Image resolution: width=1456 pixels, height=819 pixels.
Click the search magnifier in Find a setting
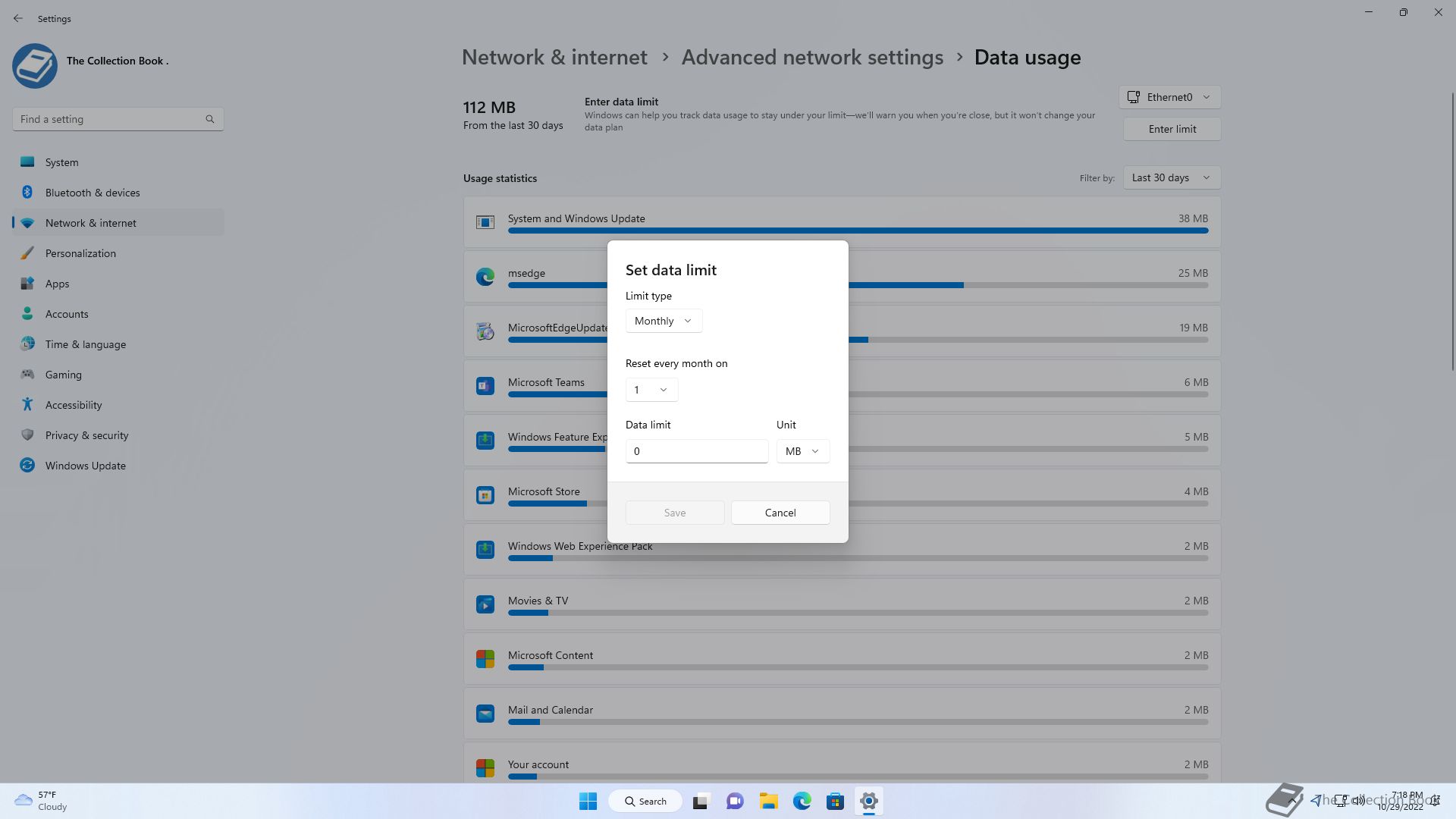(210, 119)
